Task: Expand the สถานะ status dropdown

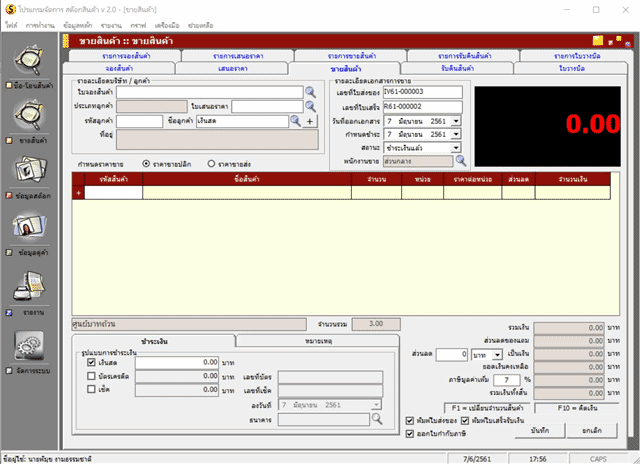Action: (x=456, y=147)
